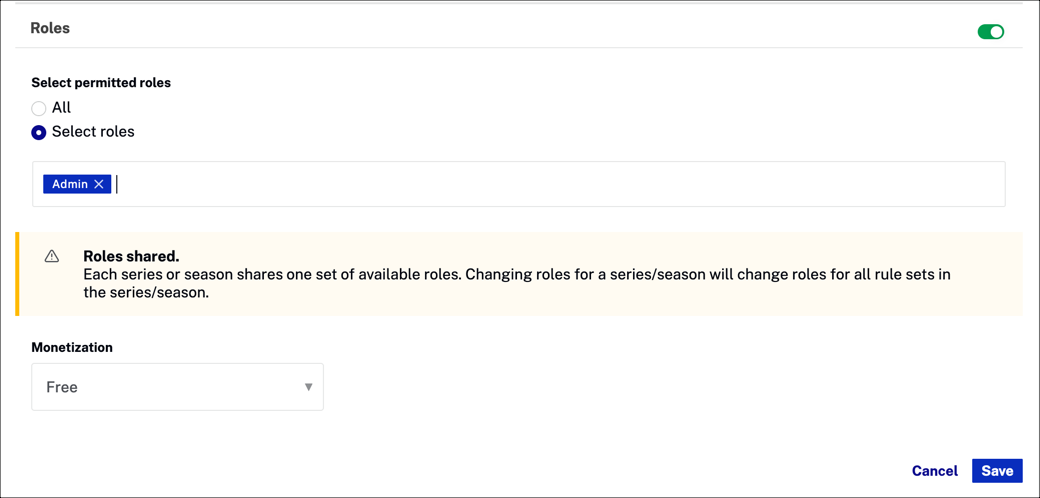
Task: Click the "All" option text label
Action: tap(61, 107)
